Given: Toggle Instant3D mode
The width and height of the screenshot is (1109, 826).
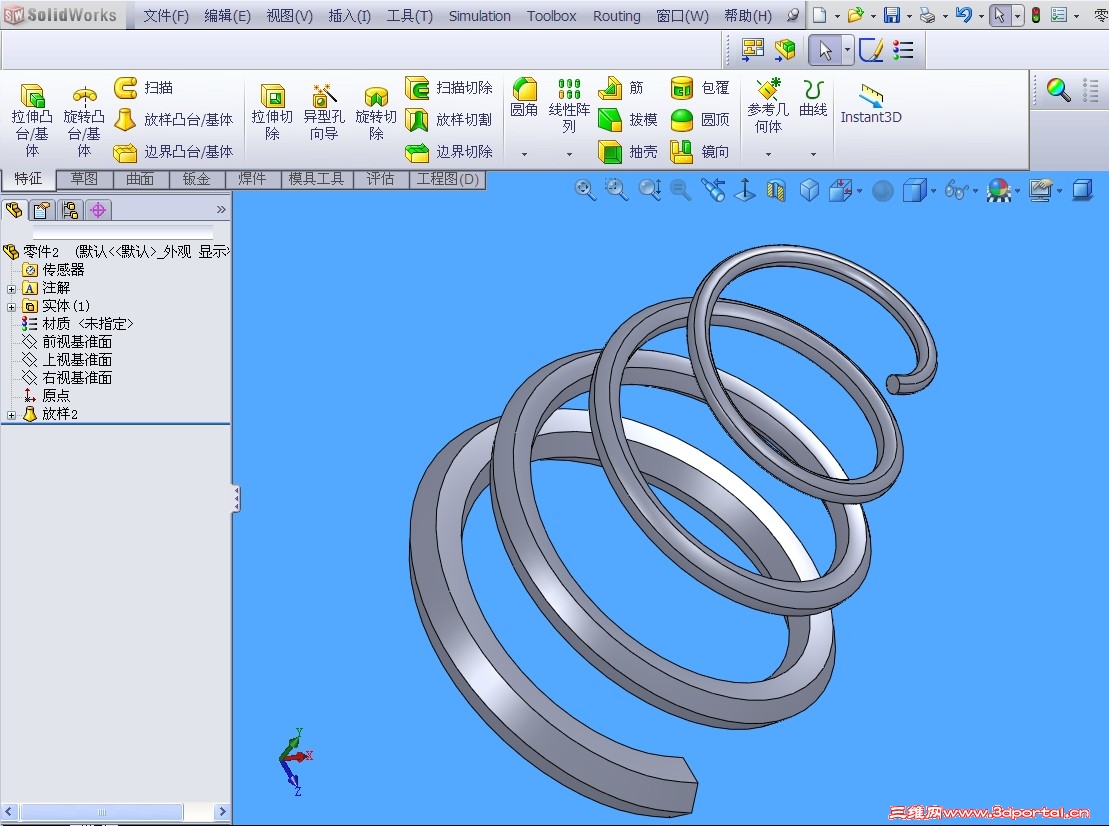Looking at the screenshot, I should pos(871,105).
